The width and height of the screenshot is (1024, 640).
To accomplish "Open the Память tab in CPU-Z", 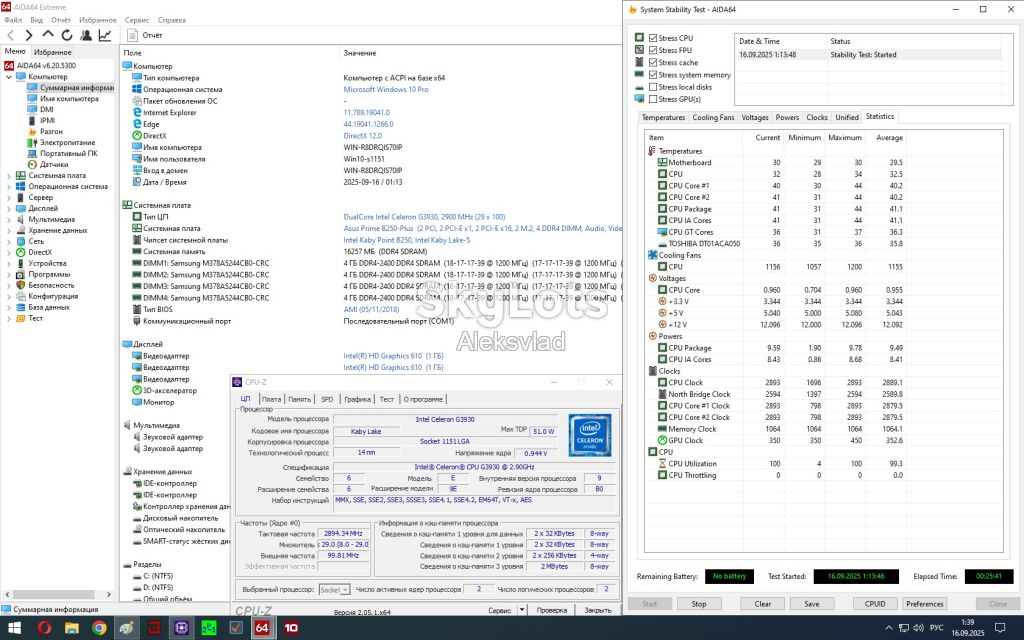I will click(300, 399).
